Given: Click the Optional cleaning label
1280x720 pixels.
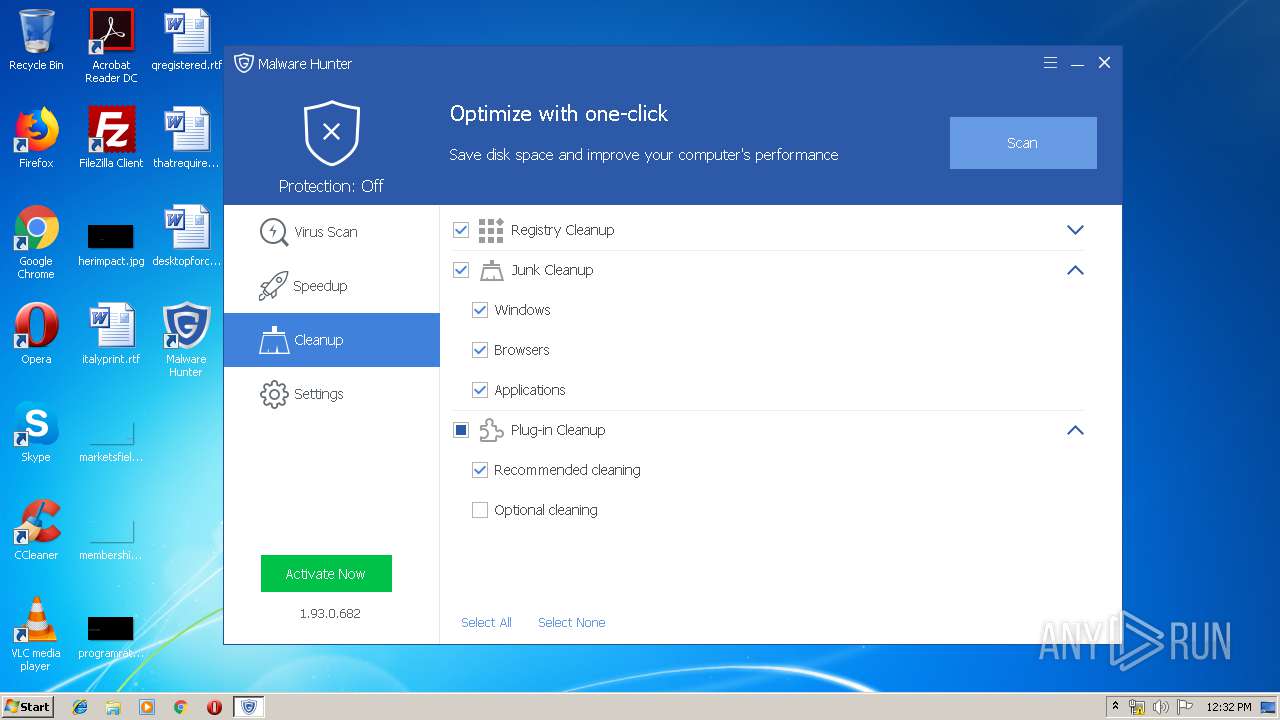Looking at the screenshot, I should click(545, 510).
